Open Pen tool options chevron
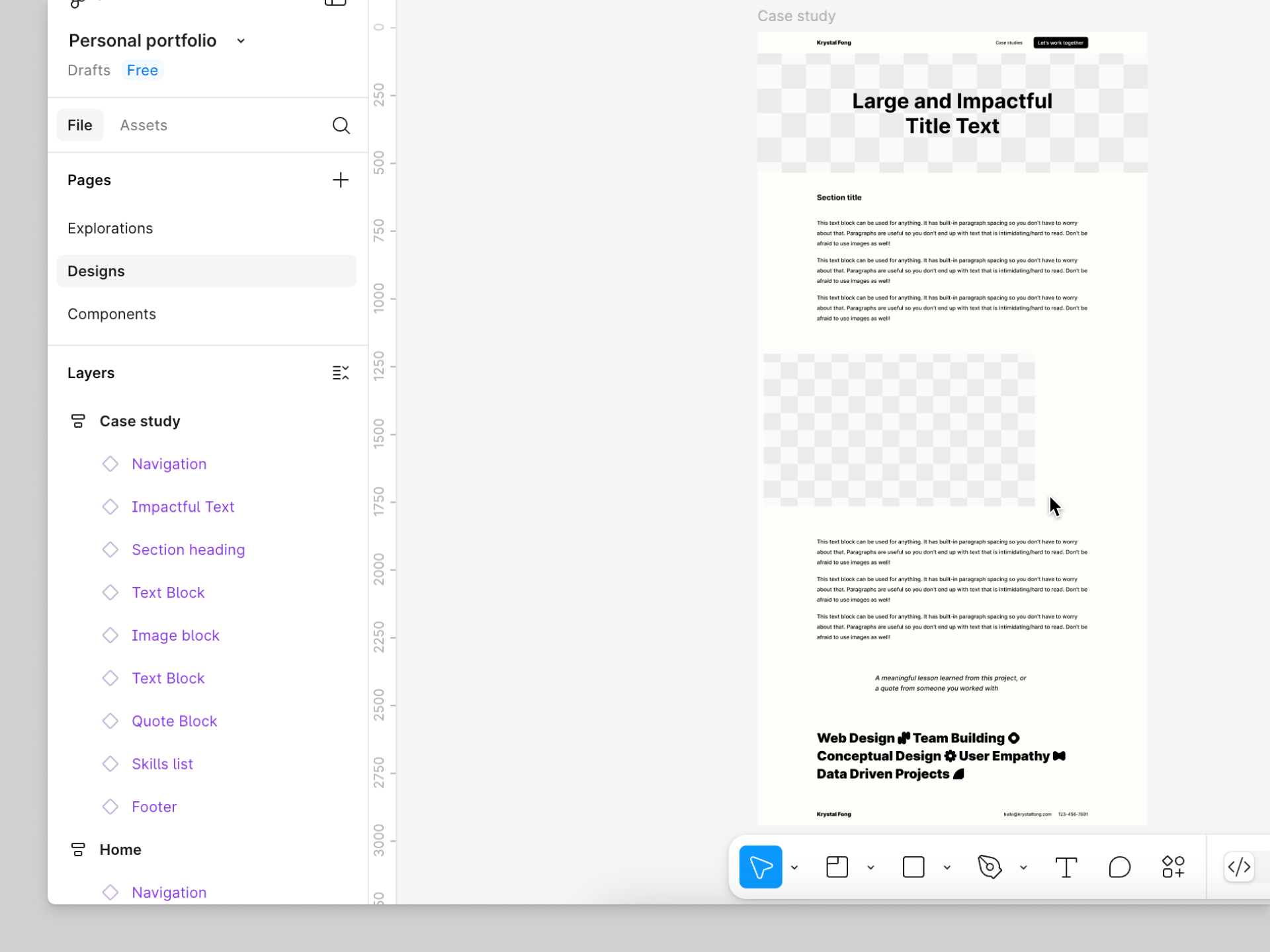 (1023, 867)
